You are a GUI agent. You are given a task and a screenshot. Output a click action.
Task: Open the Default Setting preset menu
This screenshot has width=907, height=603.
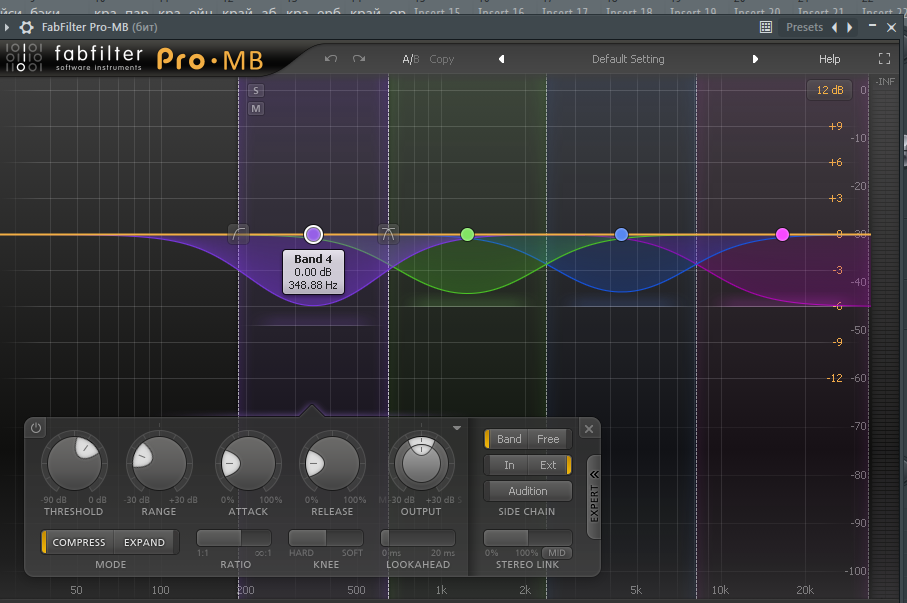628,59
